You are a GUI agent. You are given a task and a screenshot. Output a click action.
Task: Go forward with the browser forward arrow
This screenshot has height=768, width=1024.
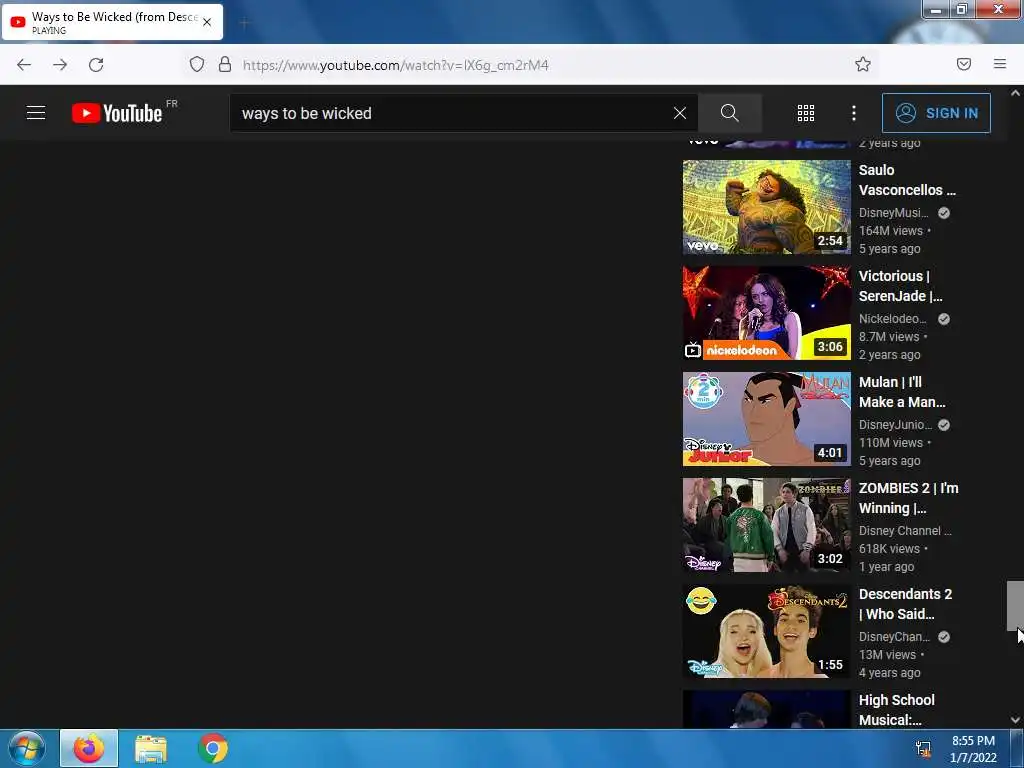(60, 65)
